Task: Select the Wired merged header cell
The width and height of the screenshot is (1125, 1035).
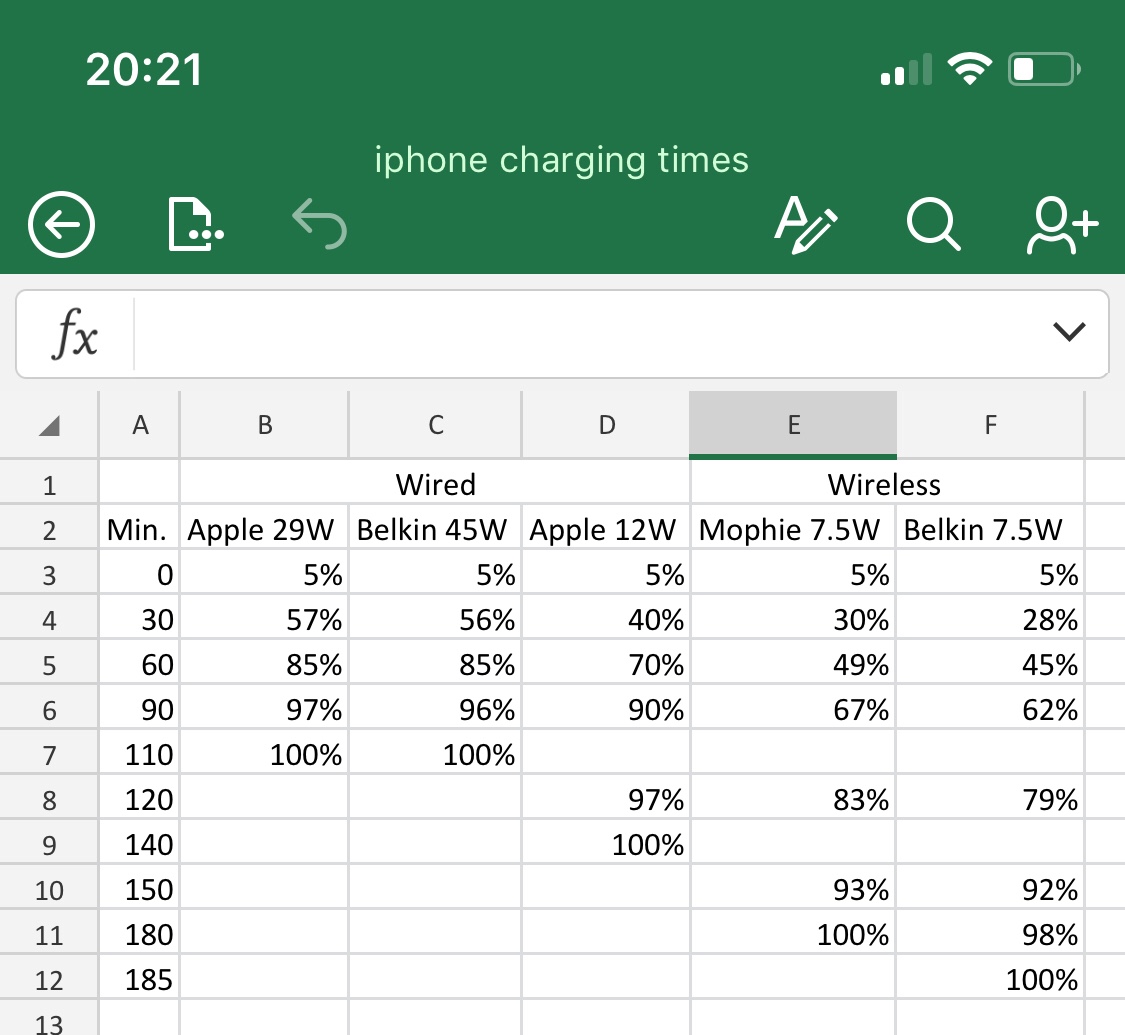Action: [435, 484]
